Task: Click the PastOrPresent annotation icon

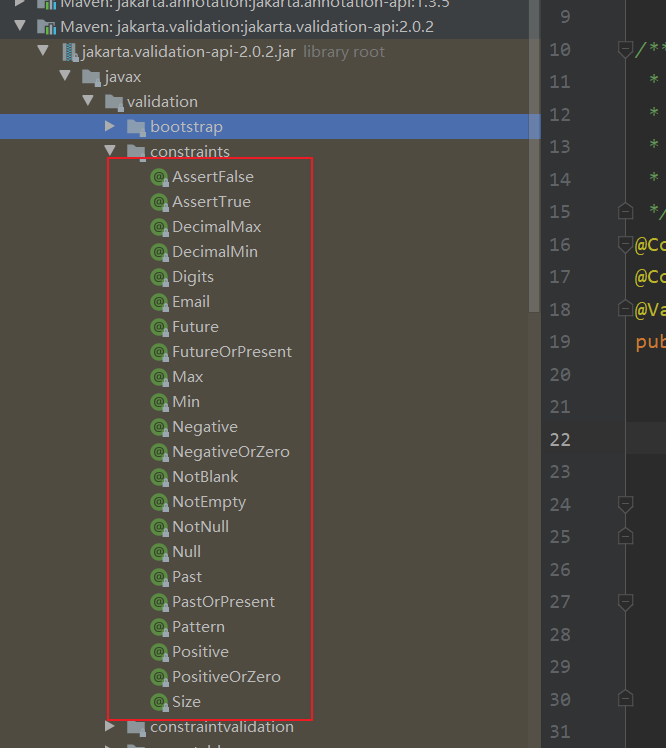Action: tap(159, 602)
